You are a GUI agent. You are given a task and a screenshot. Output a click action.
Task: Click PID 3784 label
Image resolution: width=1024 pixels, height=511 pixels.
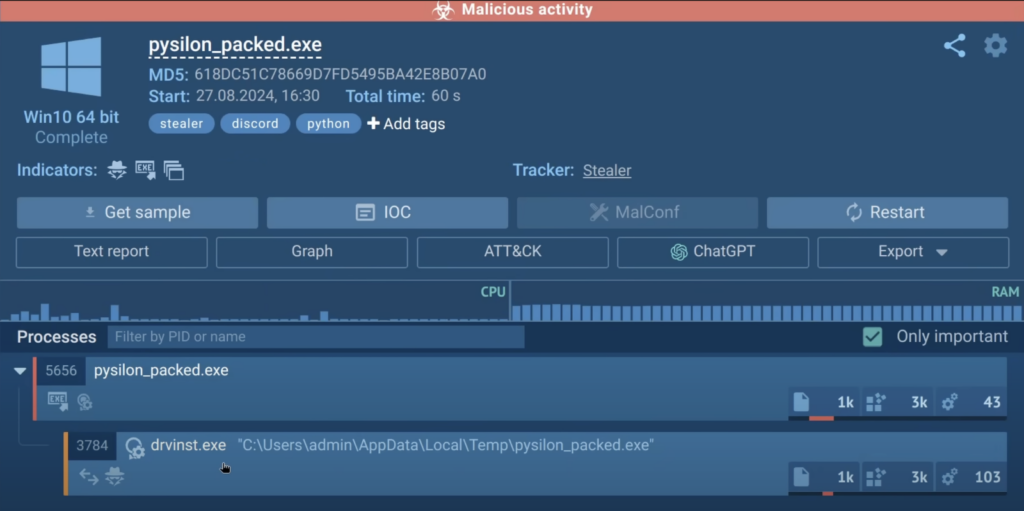(92, 446)
